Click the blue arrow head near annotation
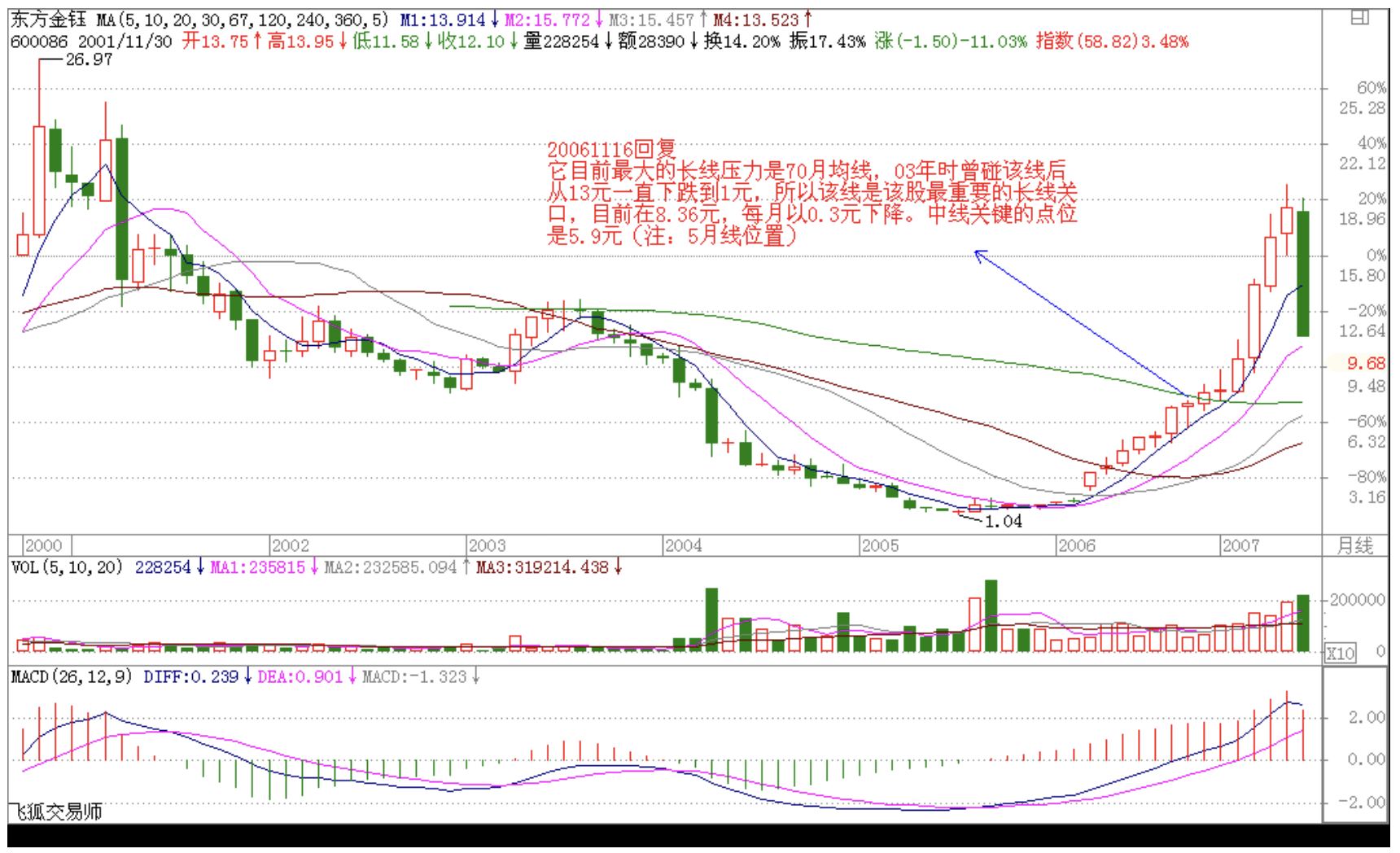1400x853 pixels. (980, 255)
